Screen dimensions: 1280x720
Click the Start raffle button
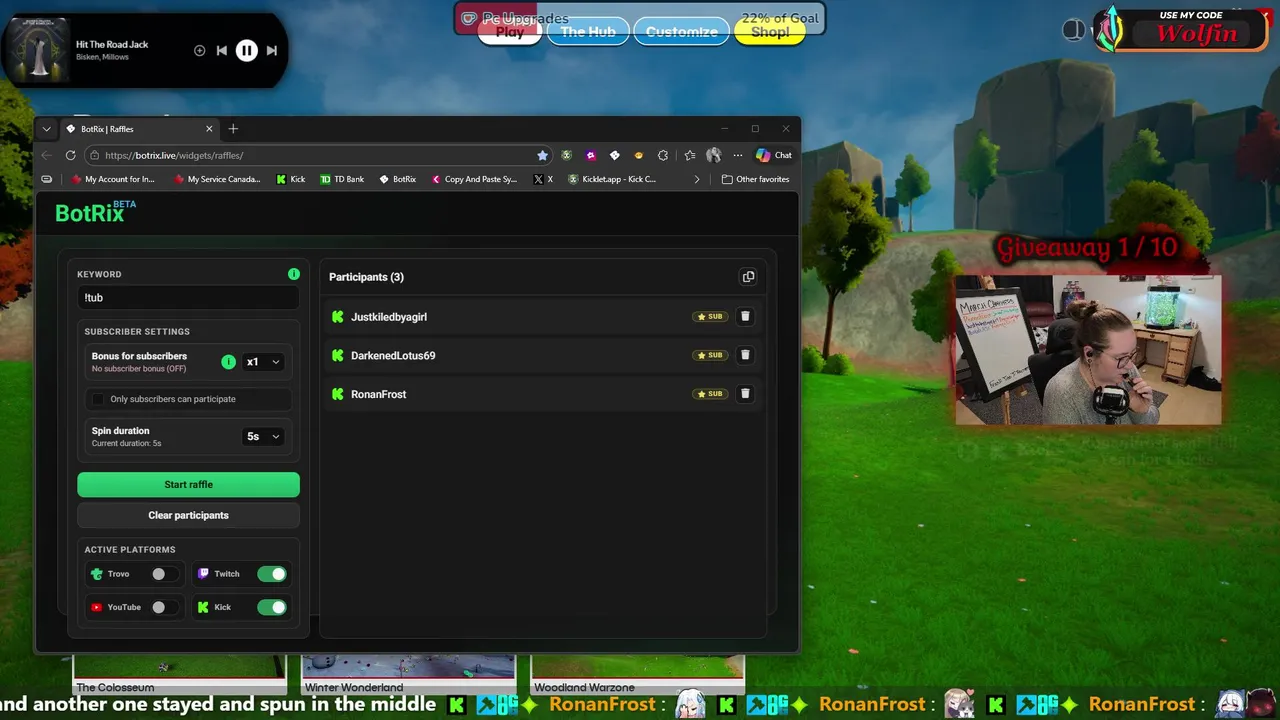pos(188,484)
